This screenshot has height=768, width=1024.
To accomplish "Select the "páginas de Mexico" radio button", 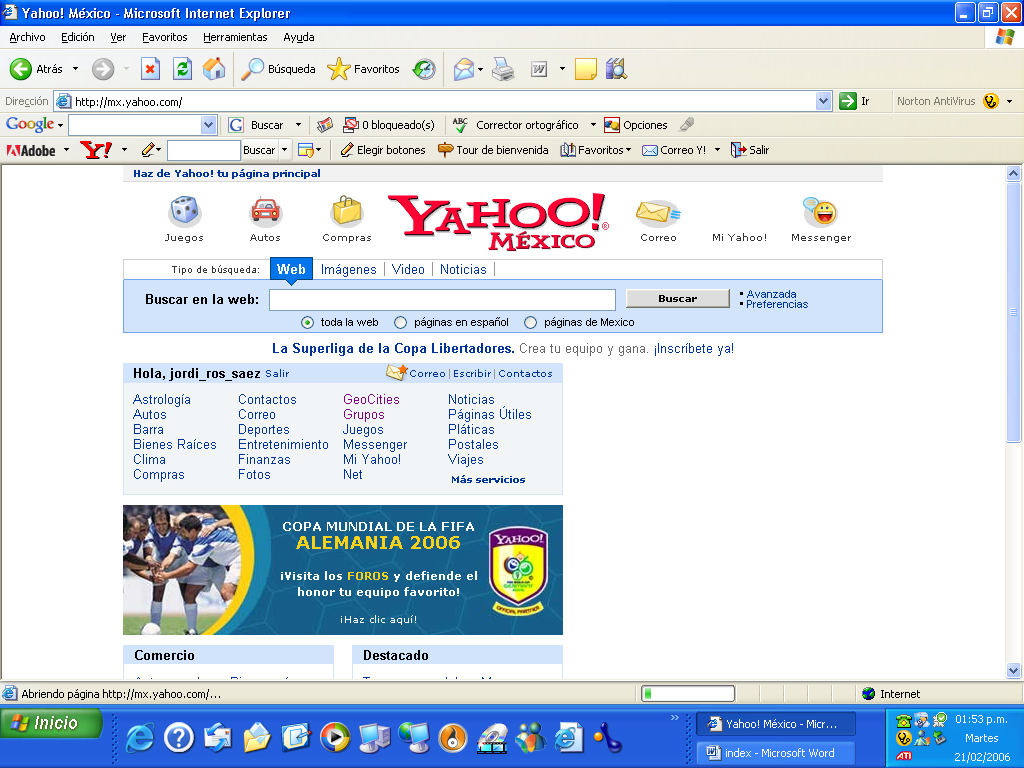I will [530, 322].
